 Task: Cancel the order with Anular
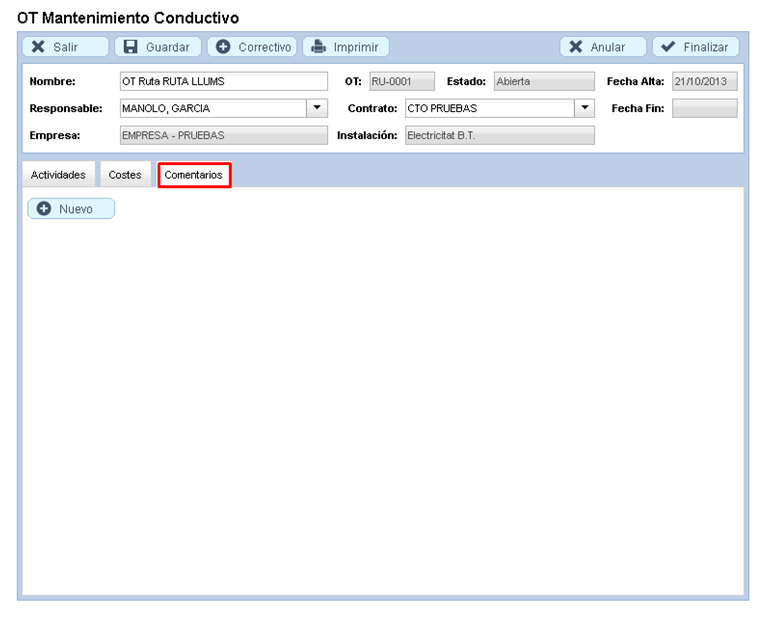tap(603, 47)
